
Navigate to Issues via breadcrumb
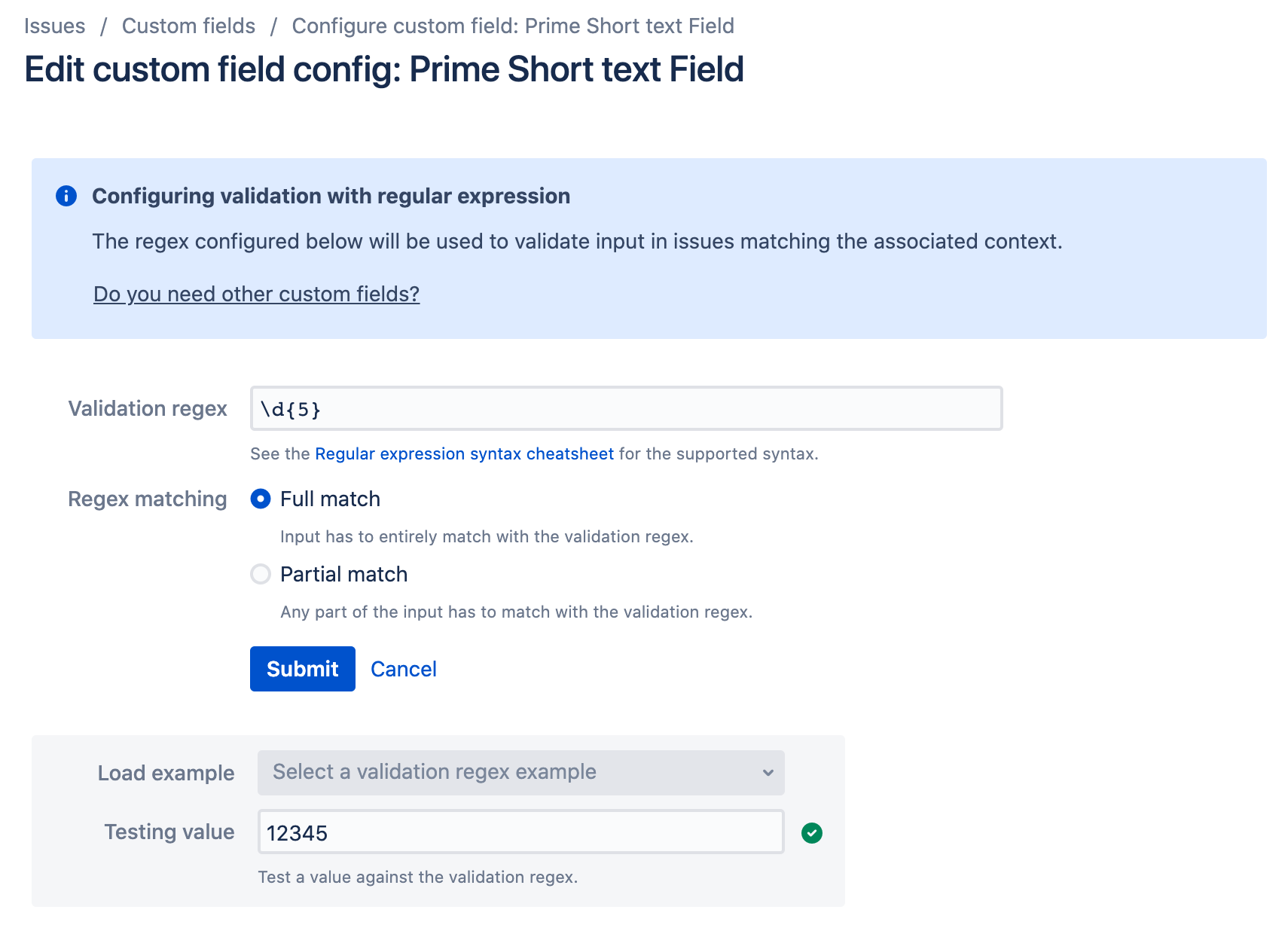pos(54,26)
